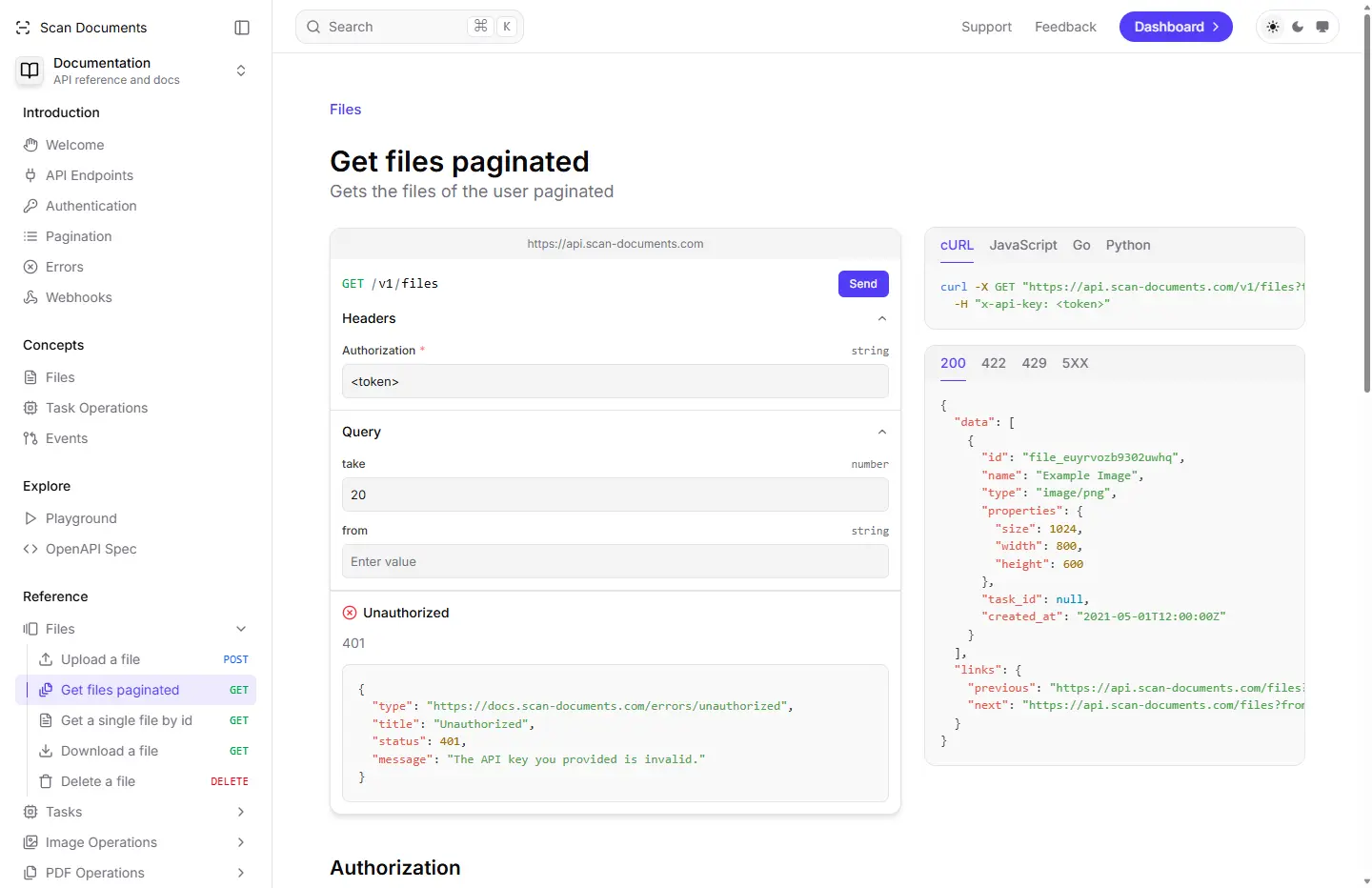Collapse the Query section

[882, 432]
